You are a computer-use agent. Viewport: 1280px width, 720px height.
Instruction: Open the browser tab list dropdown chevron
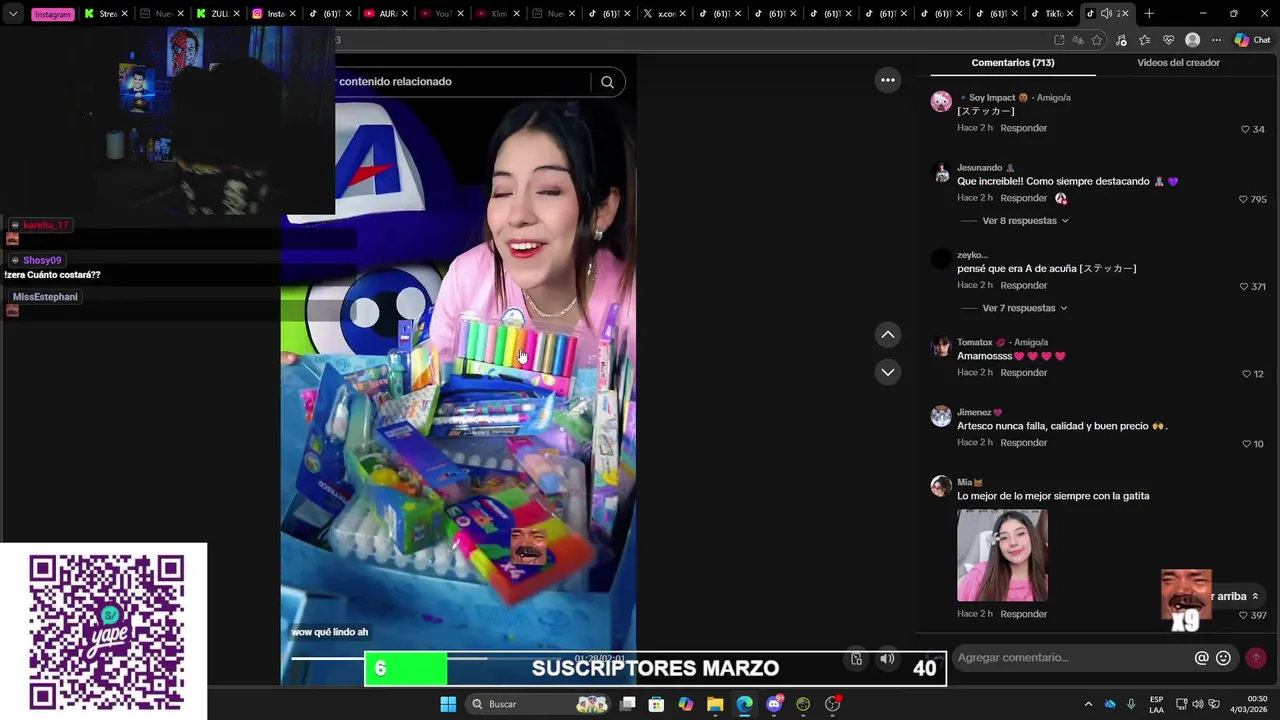(x=13, y=14)
